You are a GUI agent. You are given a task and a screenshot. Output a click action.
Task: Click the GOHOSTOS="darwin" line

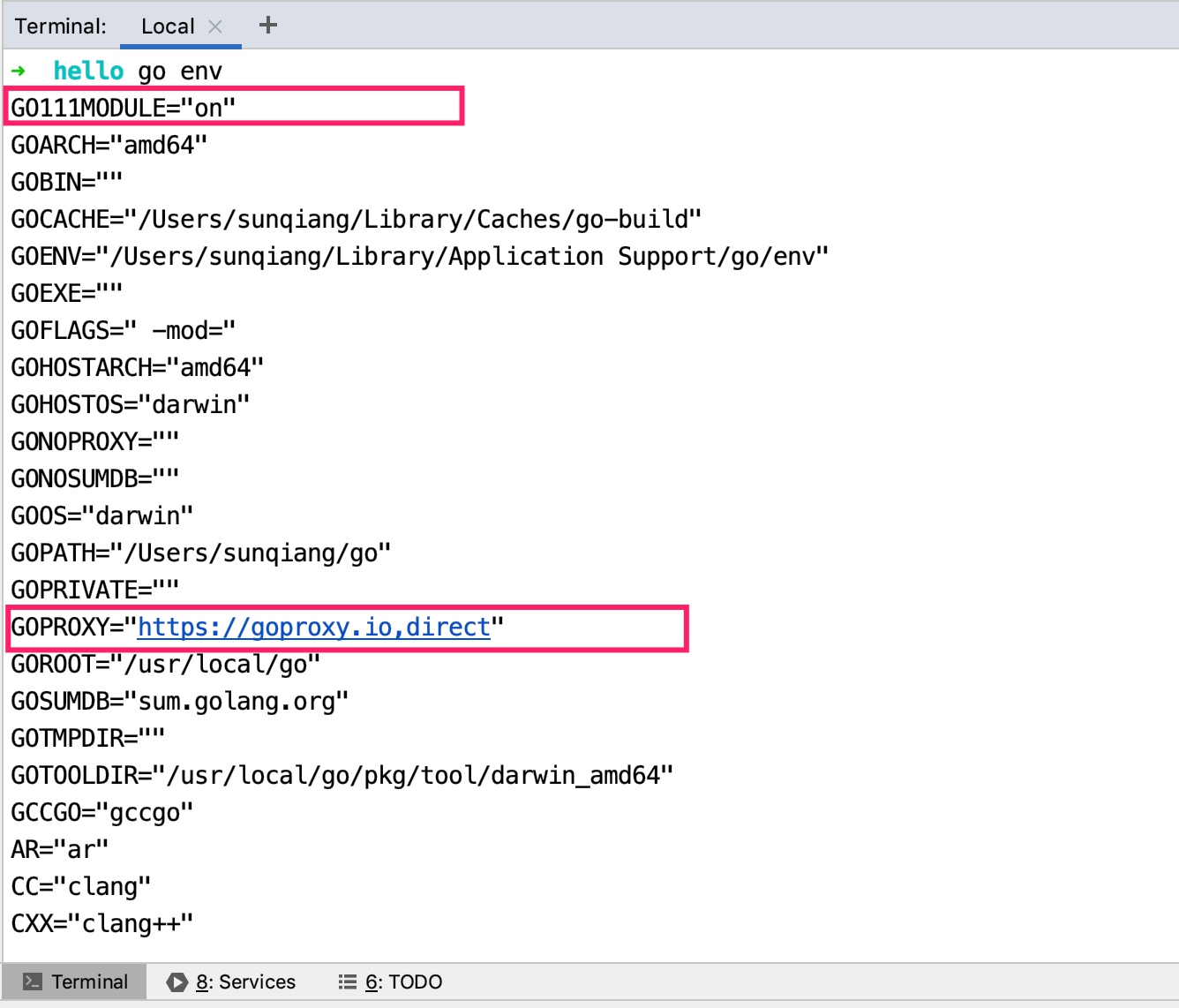coord(131,404)
